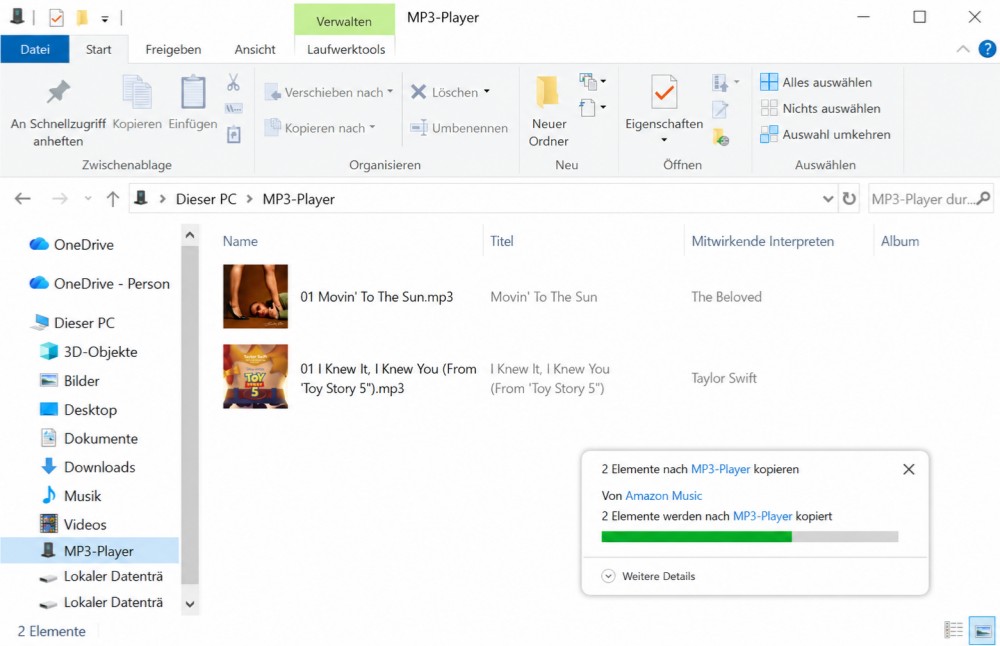Click the Einfügen clipboard icon
The width and height of the screenshot is (1000, 646).
[193, 92]
